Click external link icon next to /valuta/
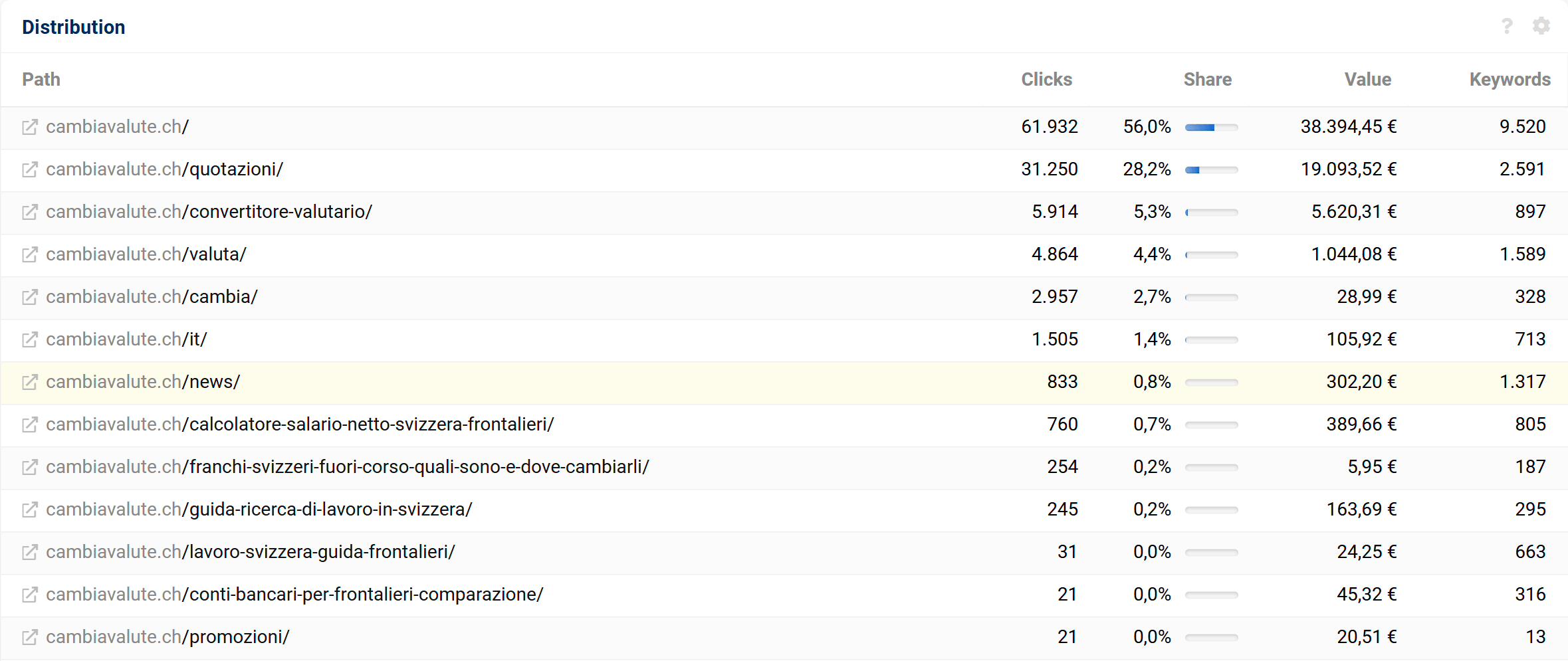The height and width of the screenshot is (661, 1568). coord(30,254)
